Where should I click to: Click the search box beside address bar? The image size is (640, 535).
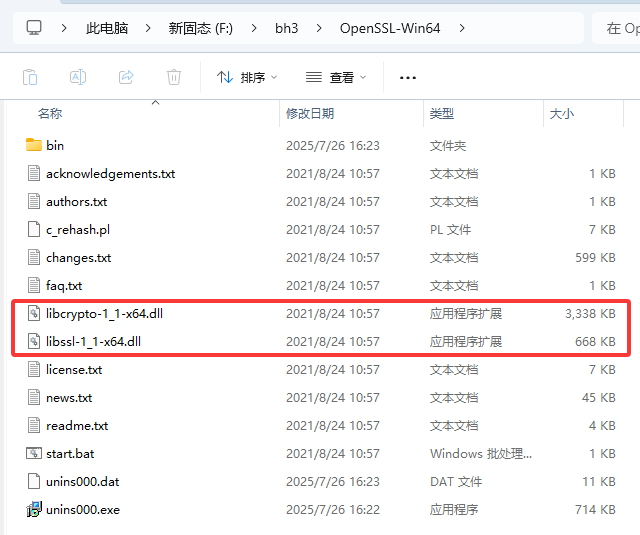616,28
